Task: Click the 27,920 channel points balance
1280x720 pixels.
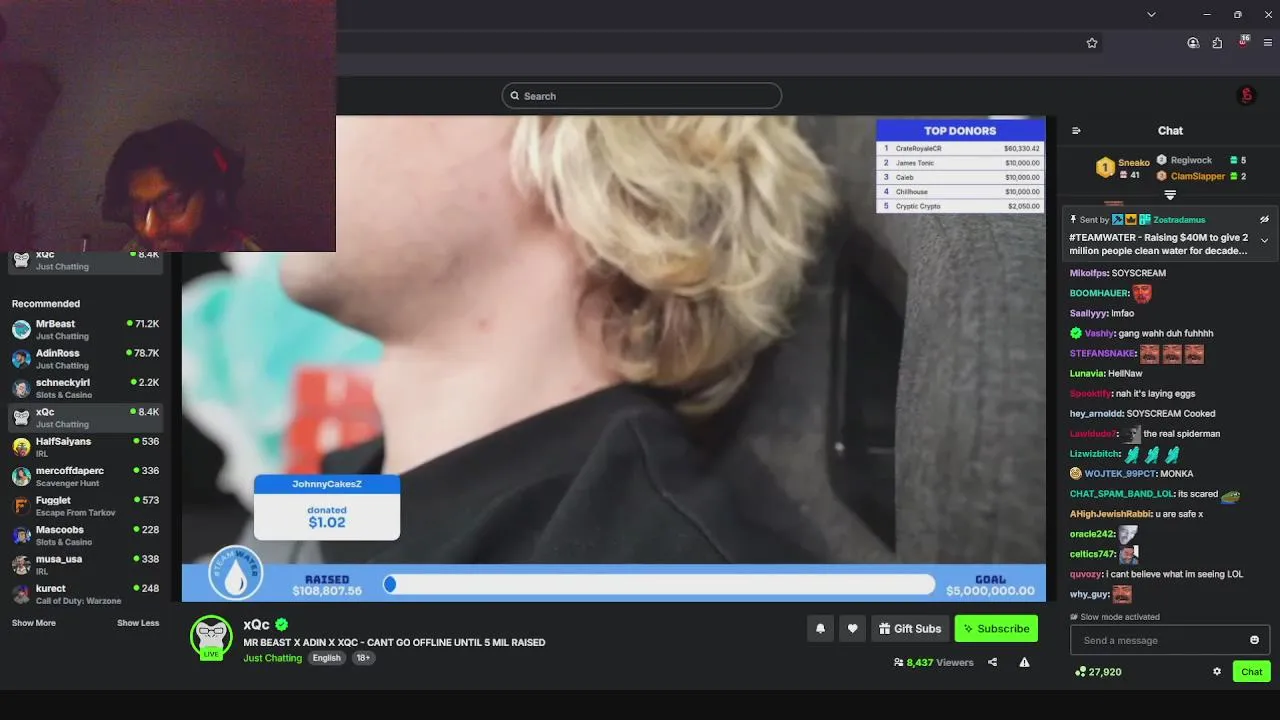Action: click(1098, 672)
